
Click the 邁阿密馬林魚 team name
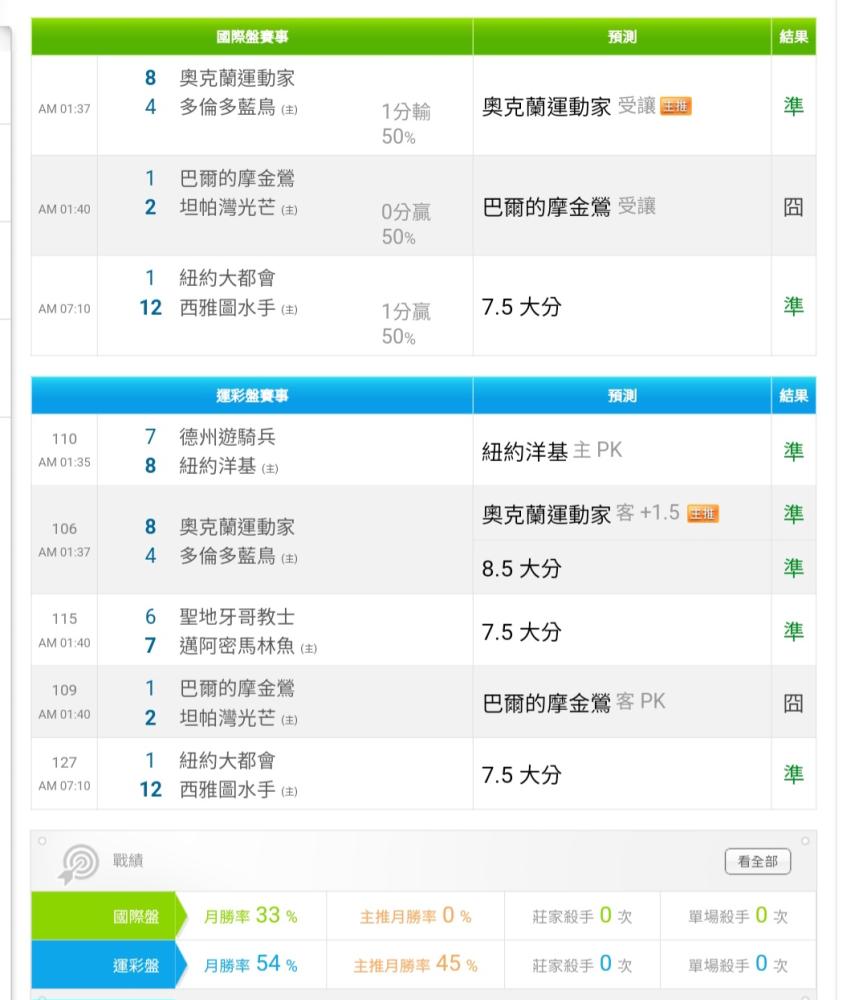237,646
